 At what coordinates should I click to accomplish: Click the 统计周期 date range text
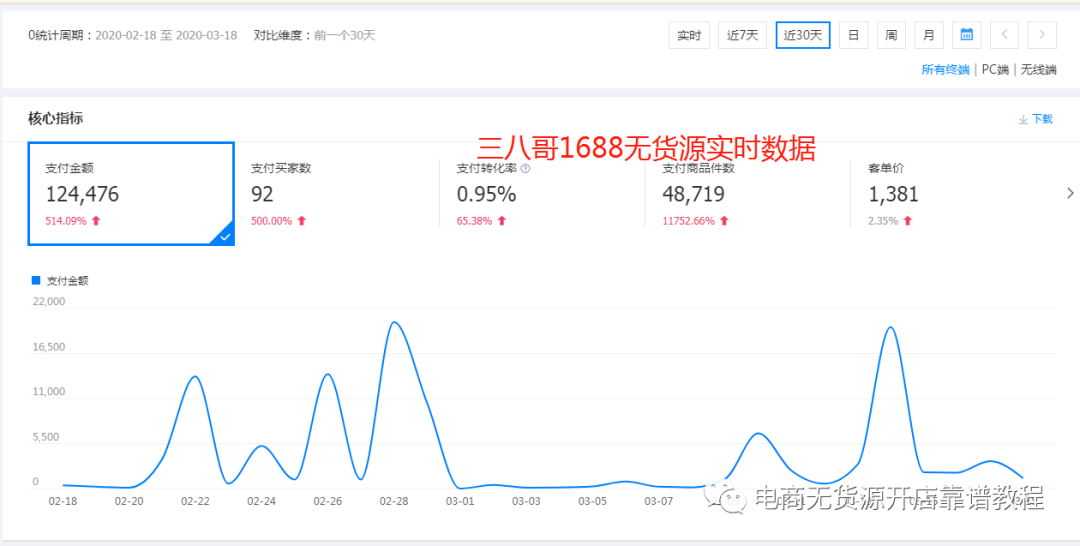(x=132, y=35)
